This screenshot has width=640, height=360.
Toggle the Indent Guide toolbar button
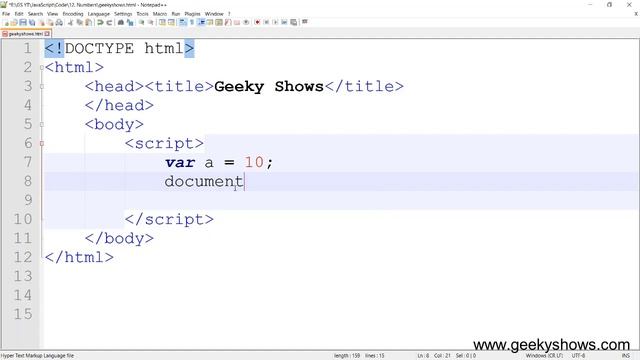click(x=201, y=22)
